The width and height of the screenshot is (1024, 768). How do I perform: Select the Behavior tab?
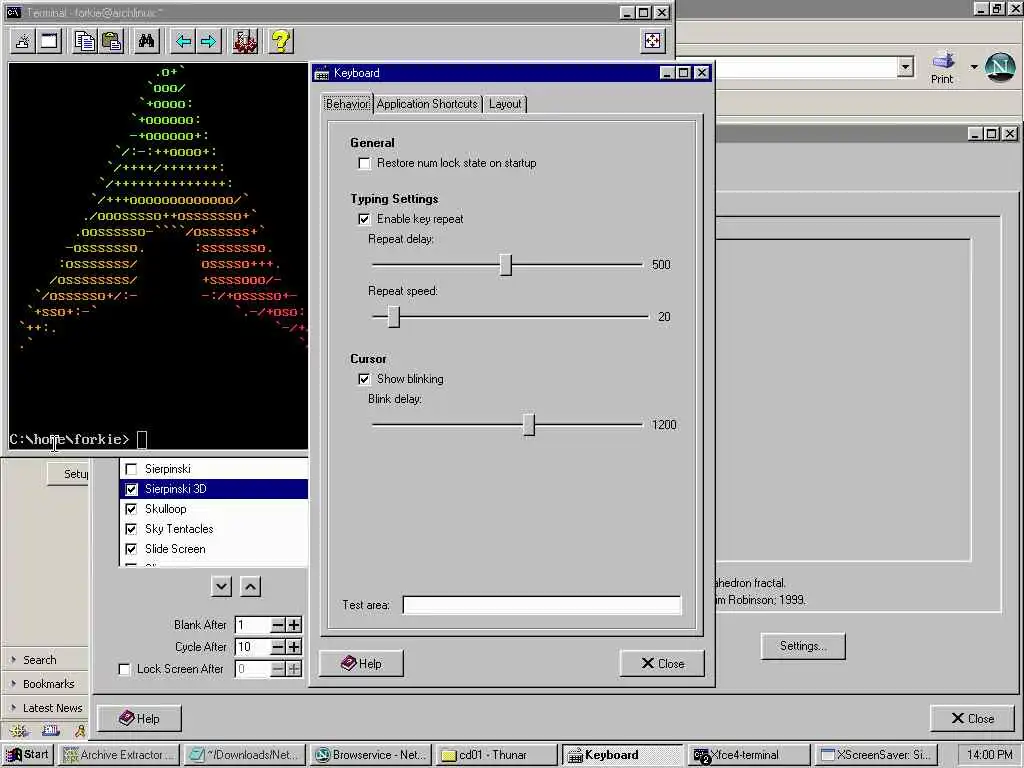347,104
